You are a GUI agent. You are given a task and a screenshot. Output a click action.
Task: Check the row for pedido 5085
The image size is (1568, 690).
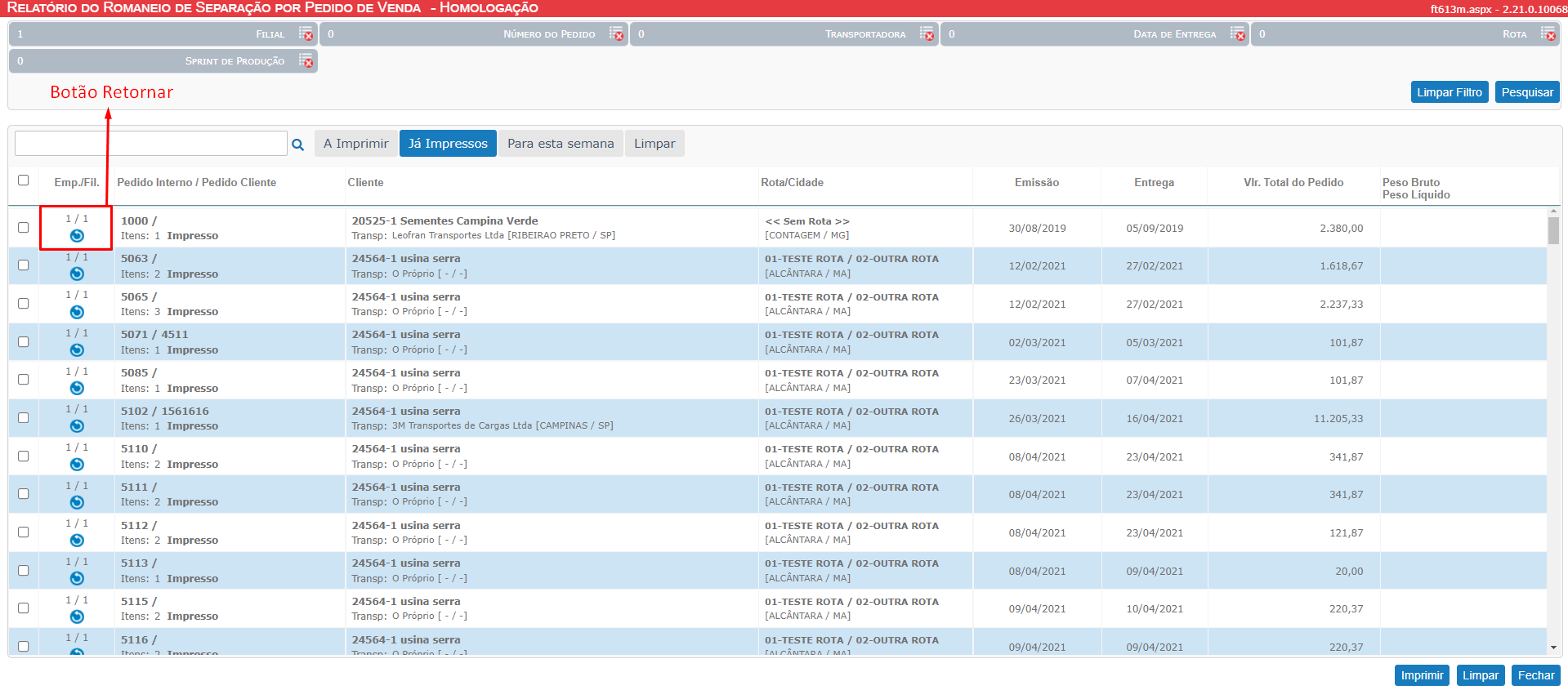pos(23,380)
